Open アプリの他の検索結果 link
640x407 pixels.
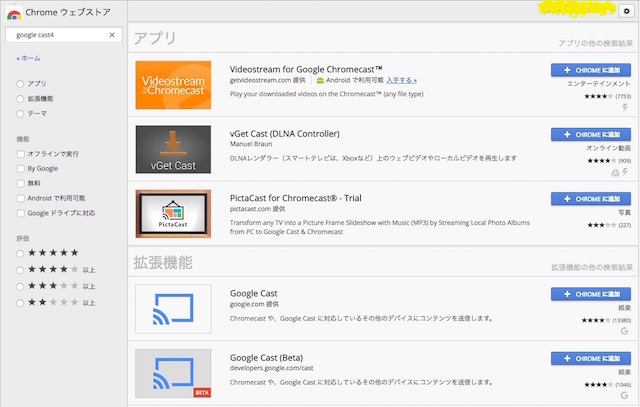click(x=596, y=43)
